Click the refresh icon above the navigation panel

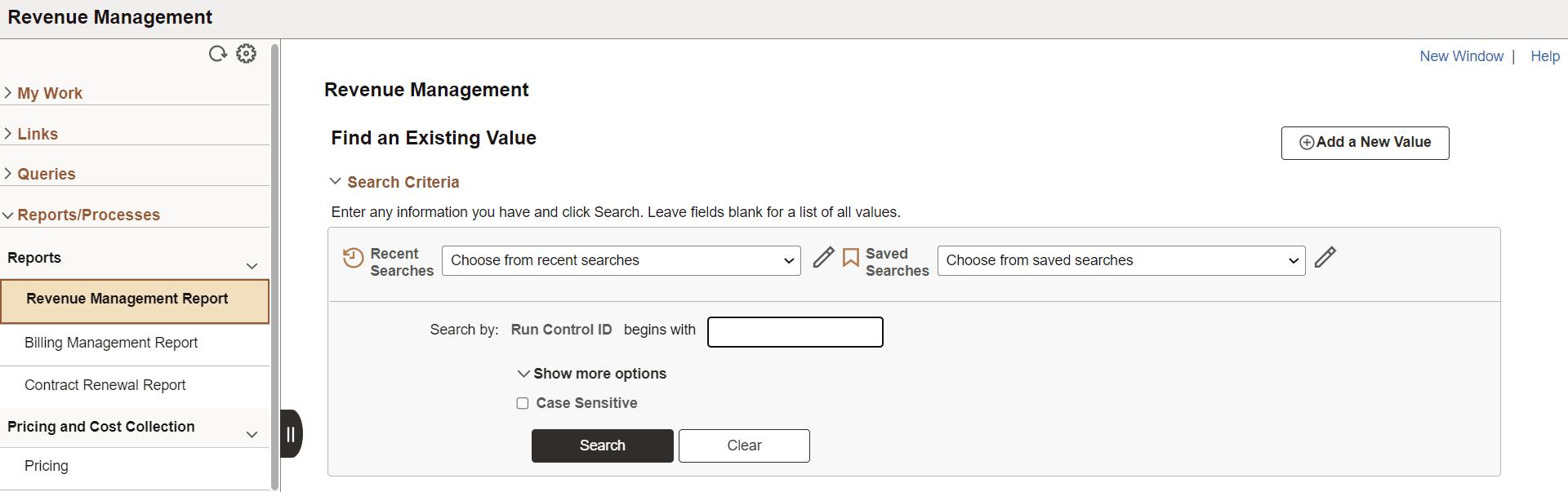(217, 53)
